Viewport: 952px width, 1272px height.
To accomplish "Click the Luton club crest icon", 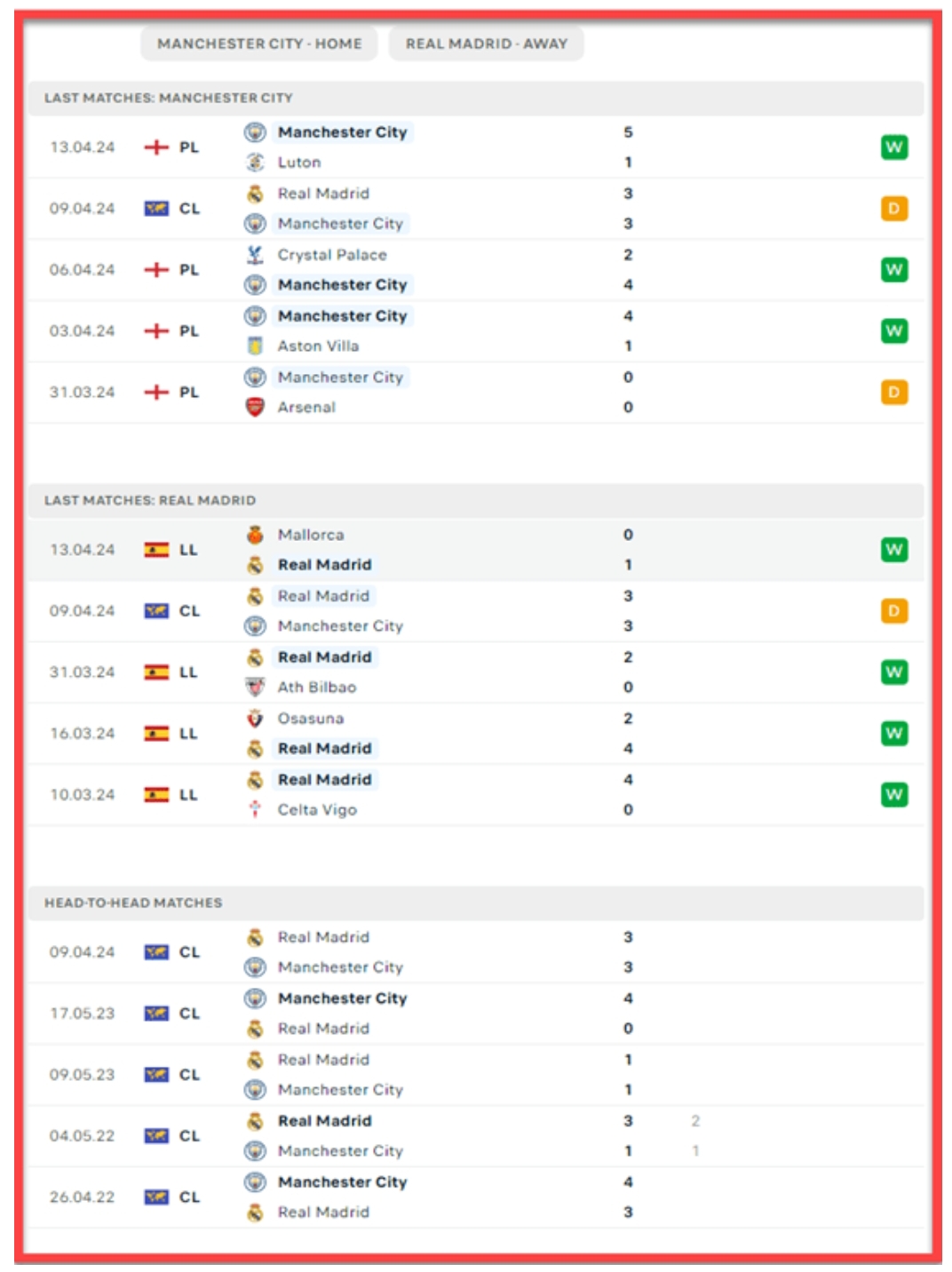I will tap(255, 163).
